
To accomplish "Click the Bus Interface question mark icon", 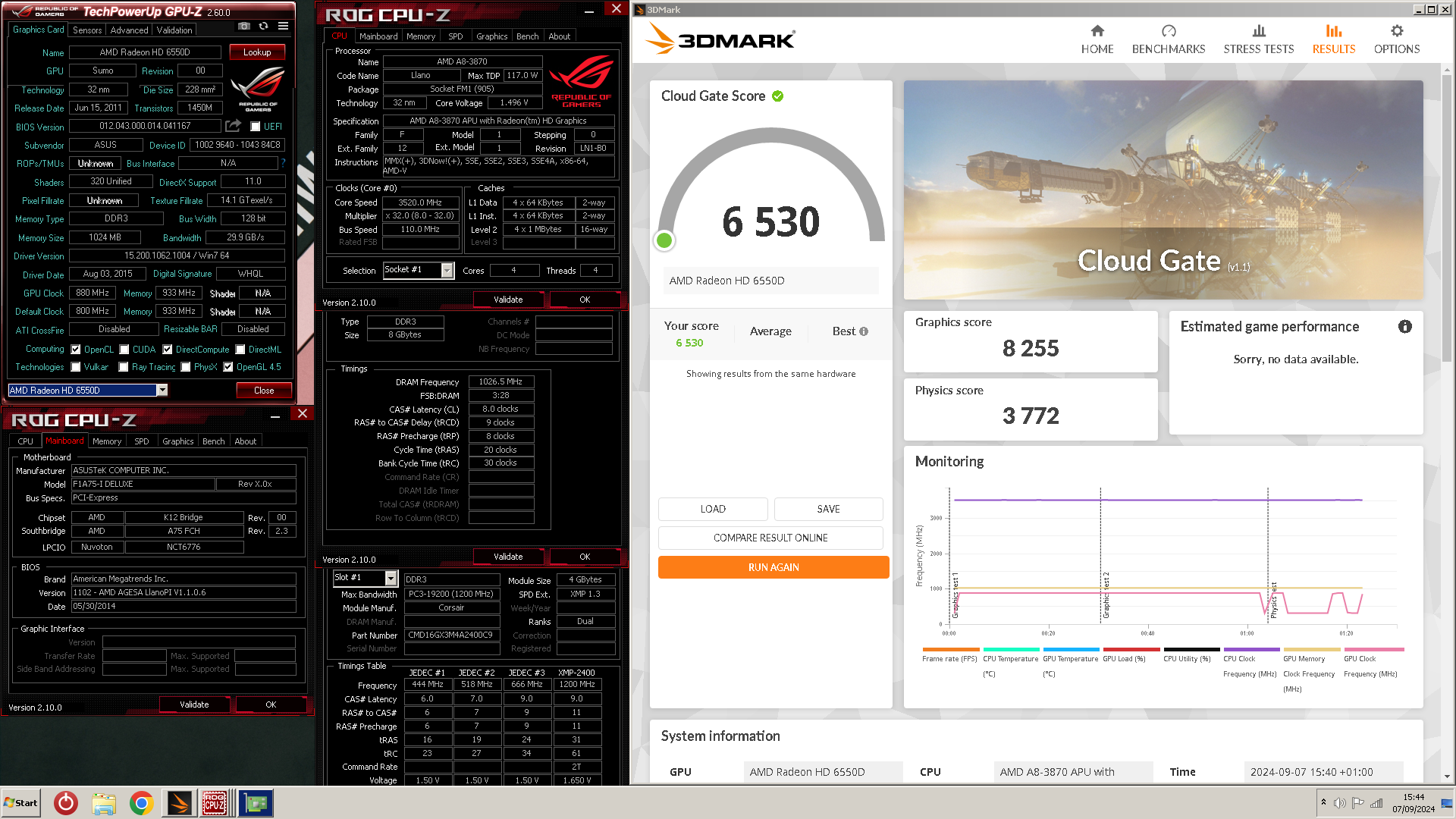I will (284, 163).
